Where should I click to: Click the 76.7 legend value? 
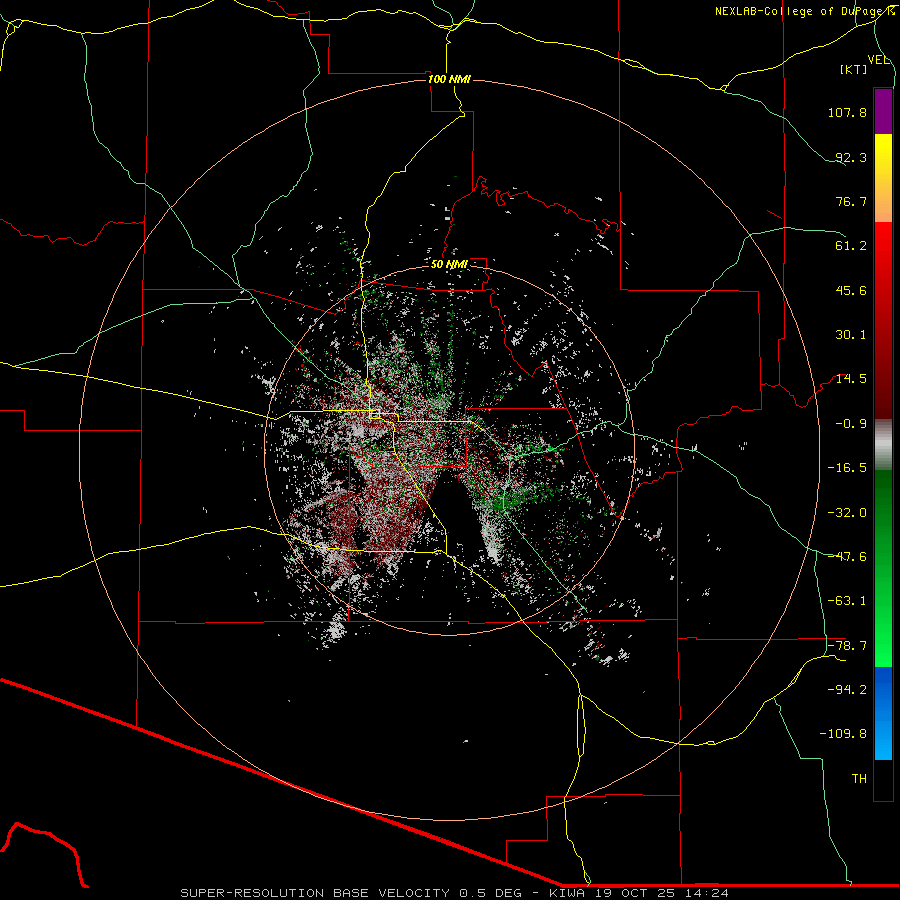coord(851,201)
